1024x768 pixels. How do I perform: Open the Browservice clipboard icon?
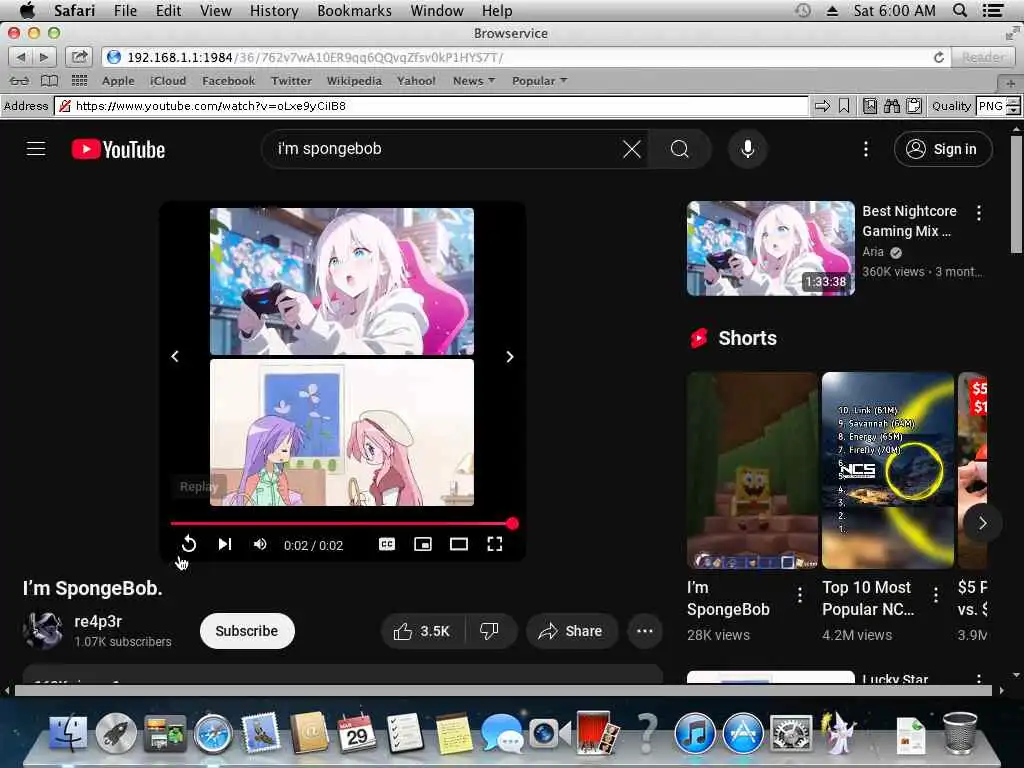pyautogui.click(x=914, y=106)
